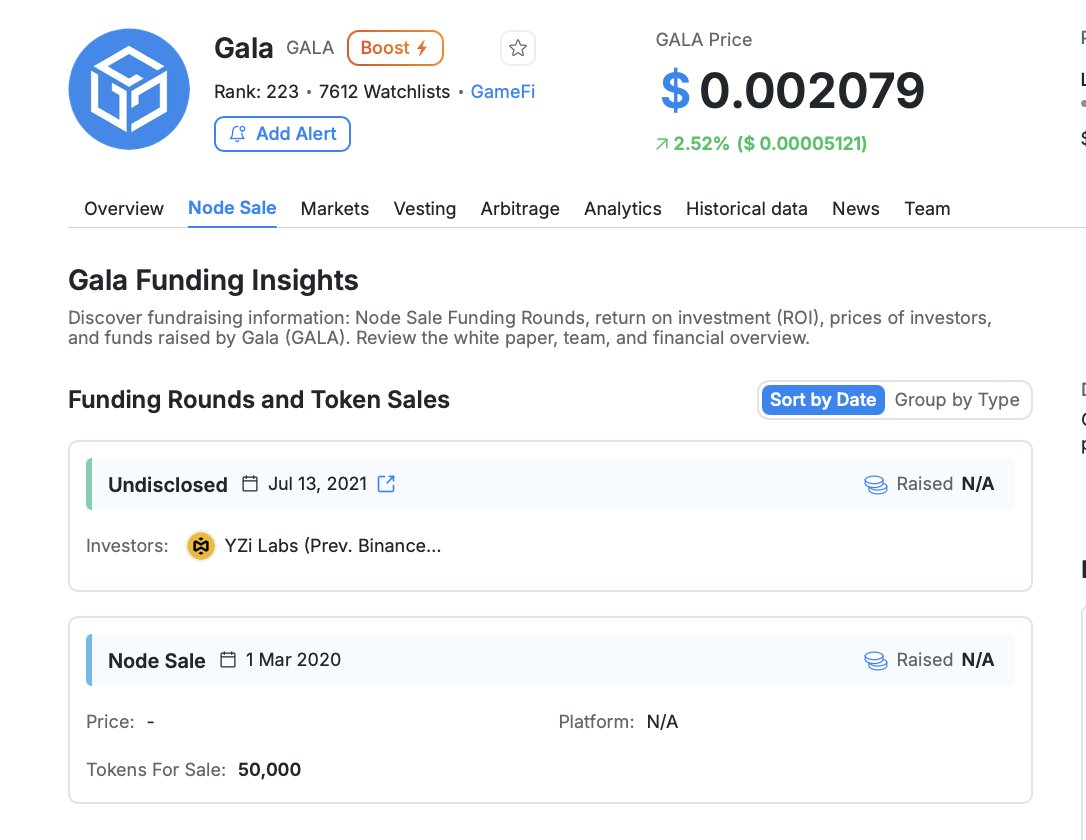1086x840 pixels.
Task: Open the external link icon beside Jul 13, 2021
Action: pyautogui.click(x=386, y=484)
